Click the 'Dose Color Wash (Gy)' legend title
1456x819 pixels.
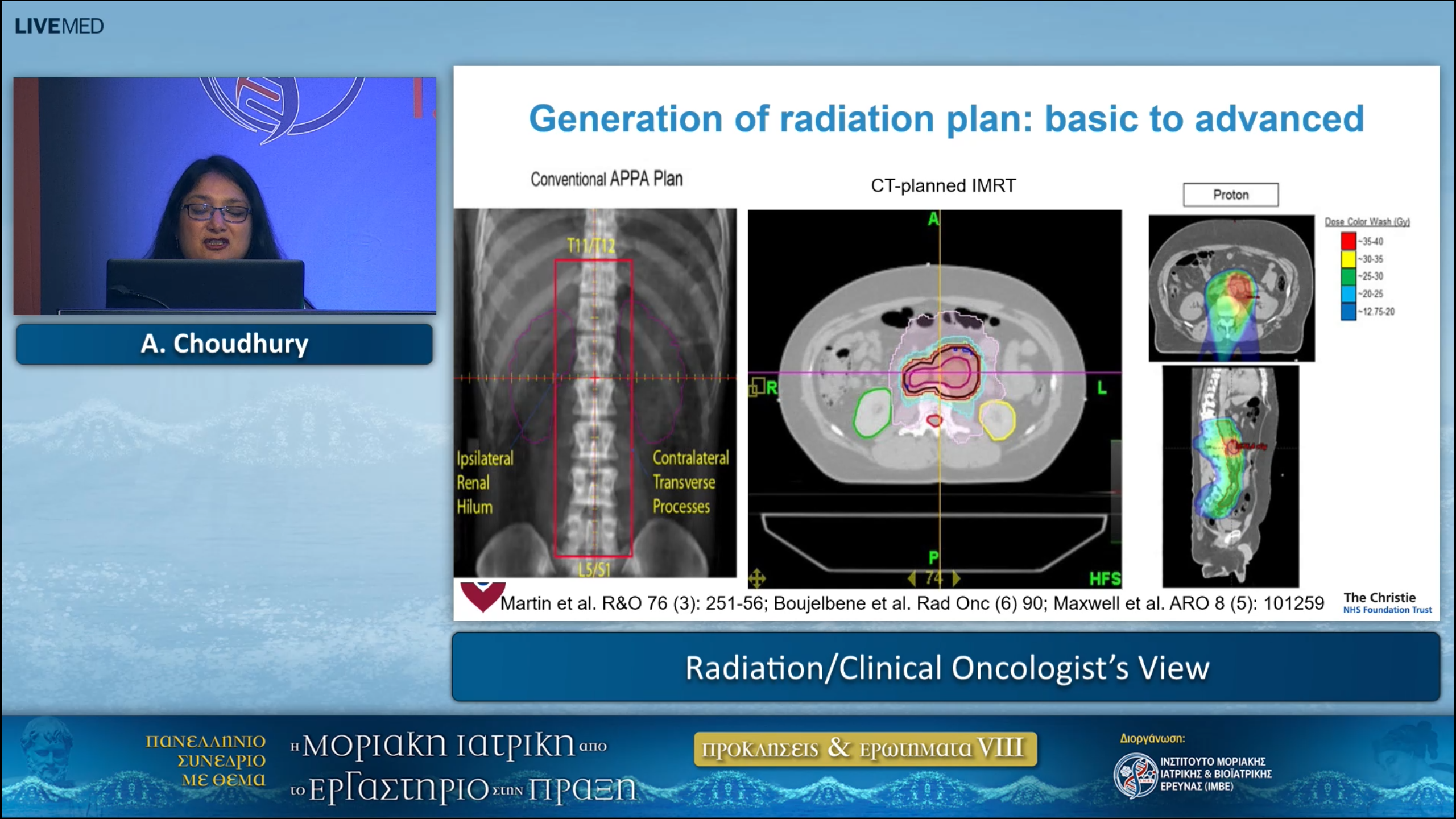point(1367,222)
